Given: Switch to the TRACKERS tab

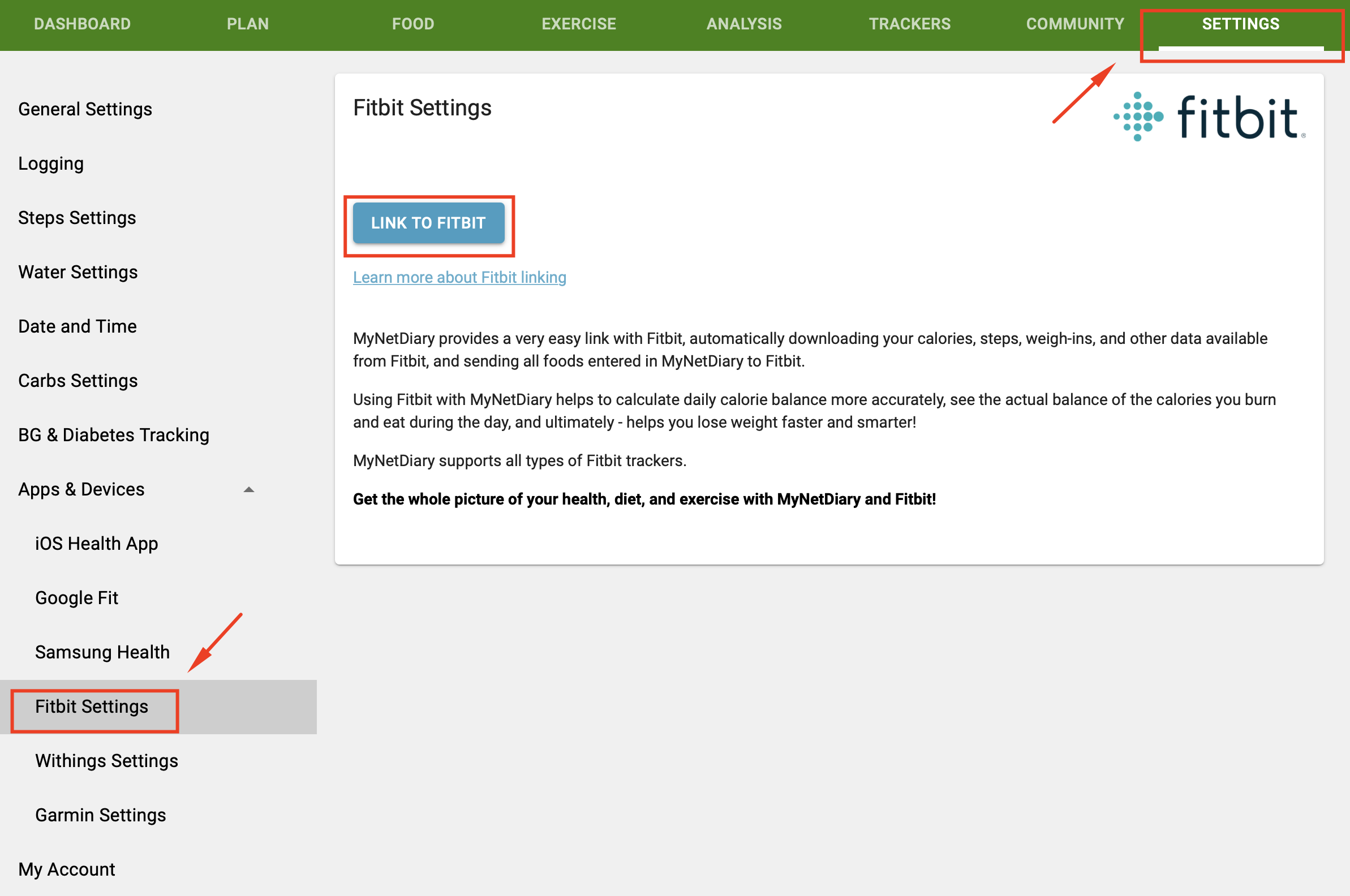Looking at the screenshot, I should coord(909,24).
